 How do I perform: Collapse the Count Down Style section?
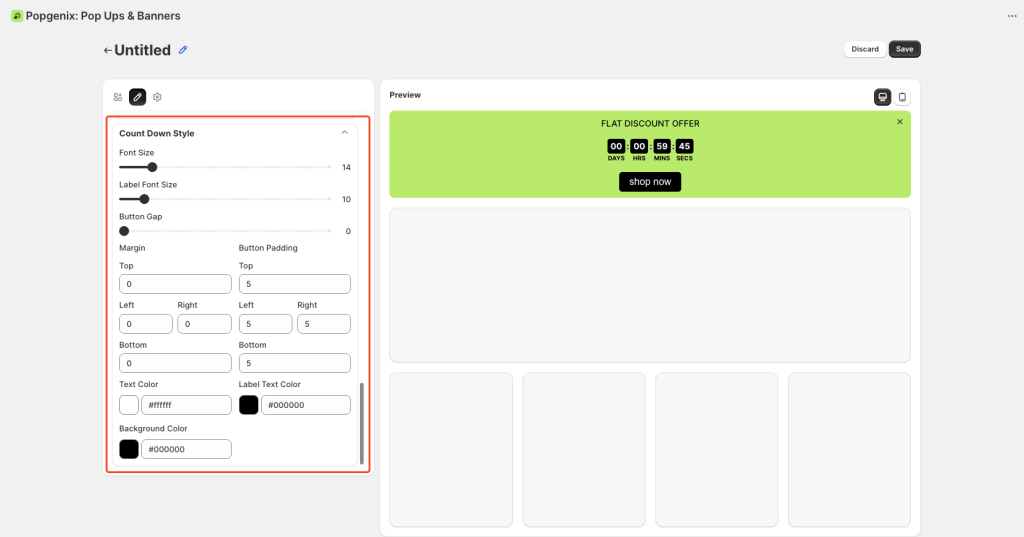point(344,133)
